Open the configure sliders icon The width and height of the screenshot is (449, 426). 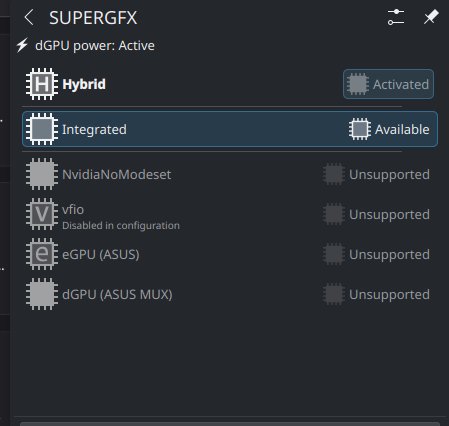point(396,17)
